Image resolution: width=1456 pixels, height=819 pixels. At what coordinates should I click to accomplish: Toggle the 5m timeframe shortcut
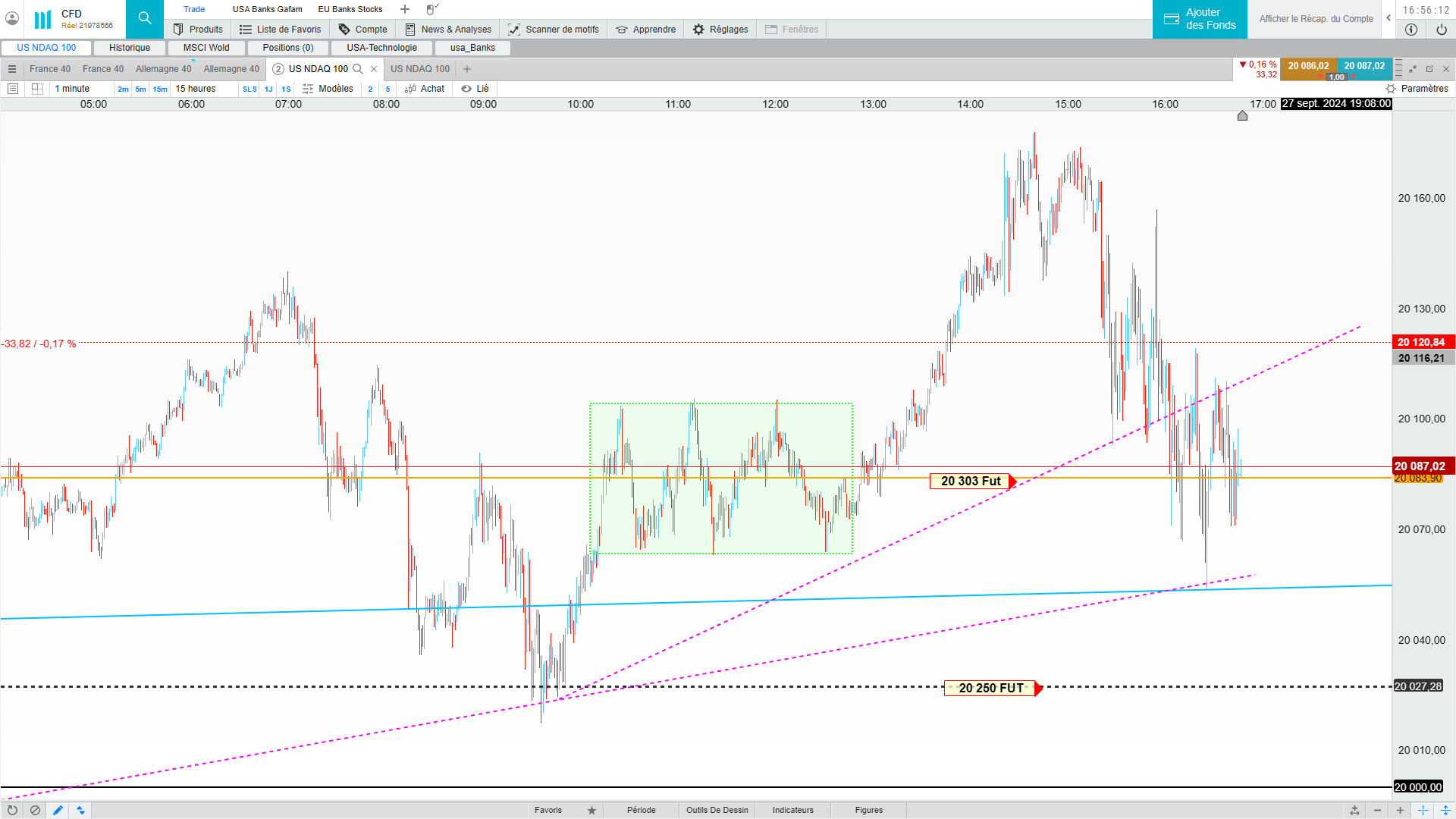(x=140, y=89)
